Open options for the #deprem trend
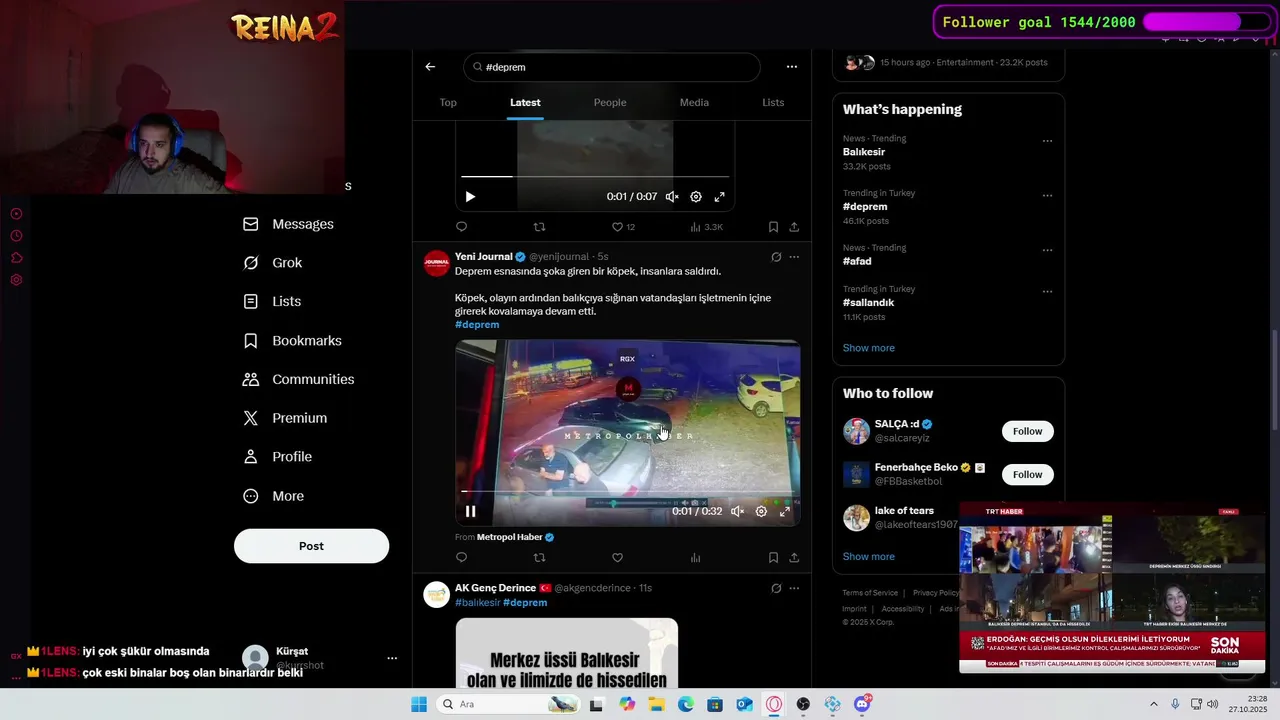The height and width of the screenshot is (720, 1280). click(x=1047, y=196)
